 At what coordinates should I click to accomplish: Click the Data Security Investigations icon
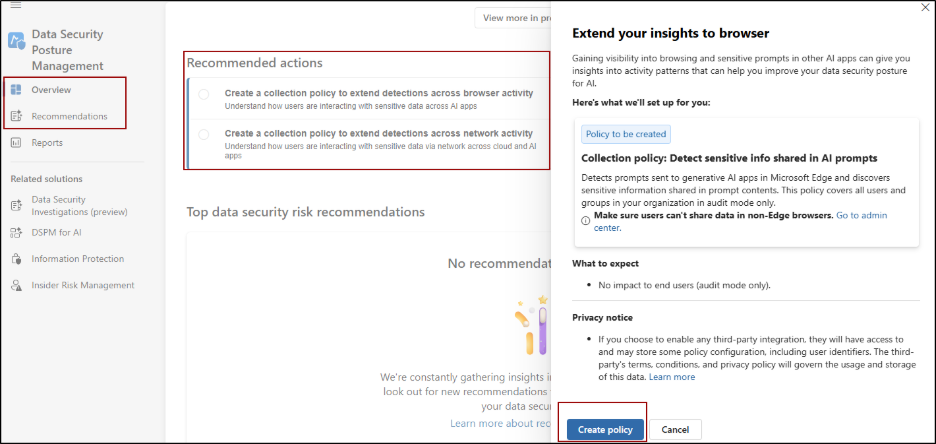16,205
